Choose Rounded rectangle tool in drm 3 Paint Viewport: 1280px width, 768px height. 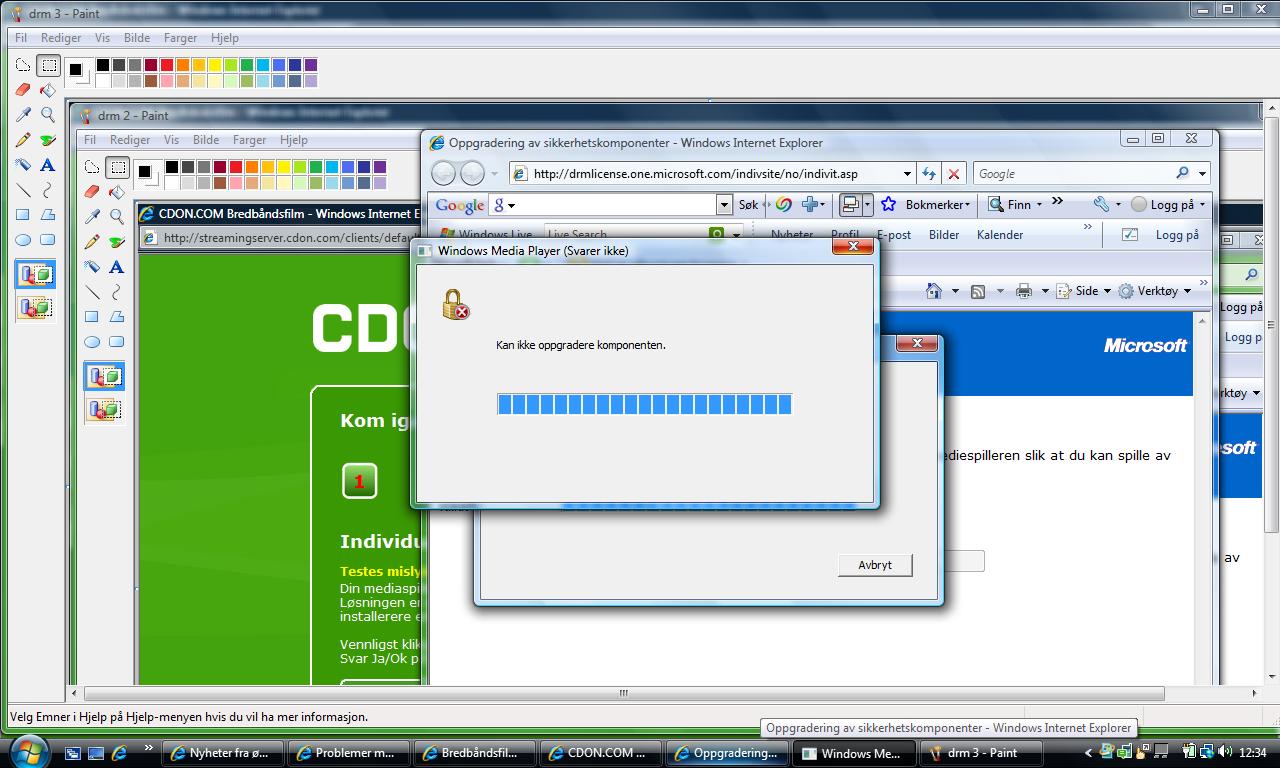tap(47, 240)
